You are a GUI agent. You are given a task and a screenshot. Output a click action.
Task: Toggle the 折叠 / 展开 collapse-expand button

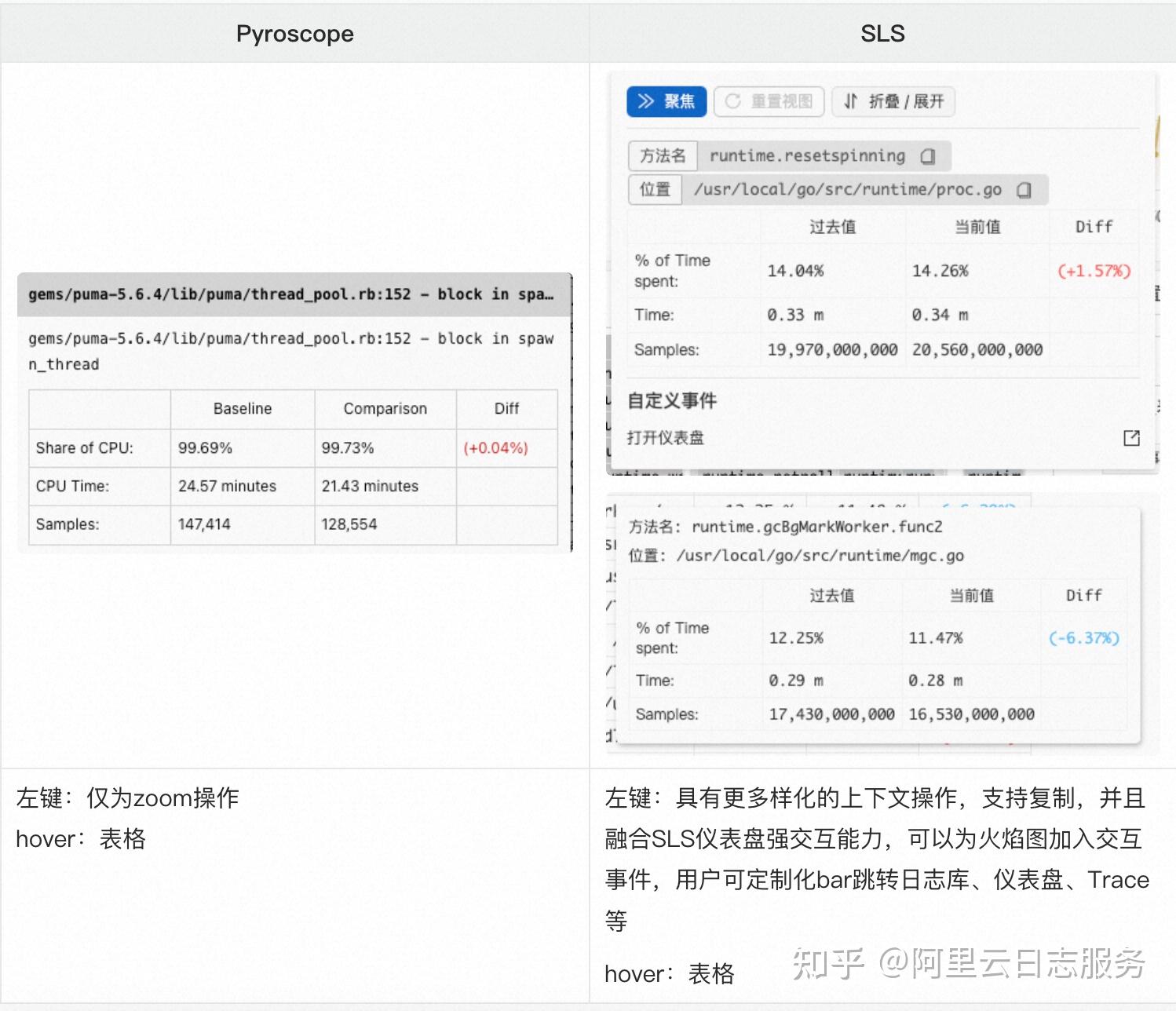click(x=893, y=101)
